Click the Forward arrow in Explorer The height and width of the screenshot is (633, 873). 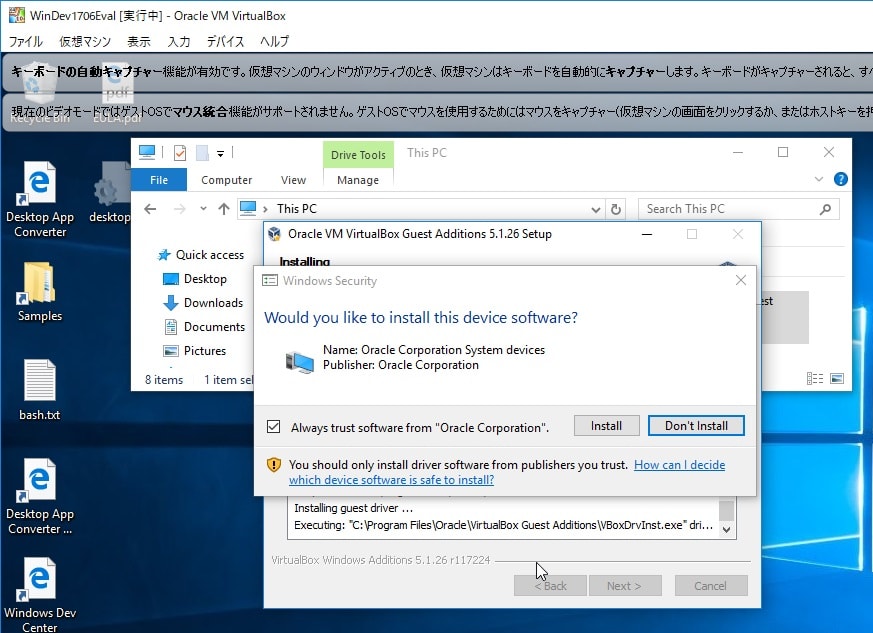[x=179, y=209]
